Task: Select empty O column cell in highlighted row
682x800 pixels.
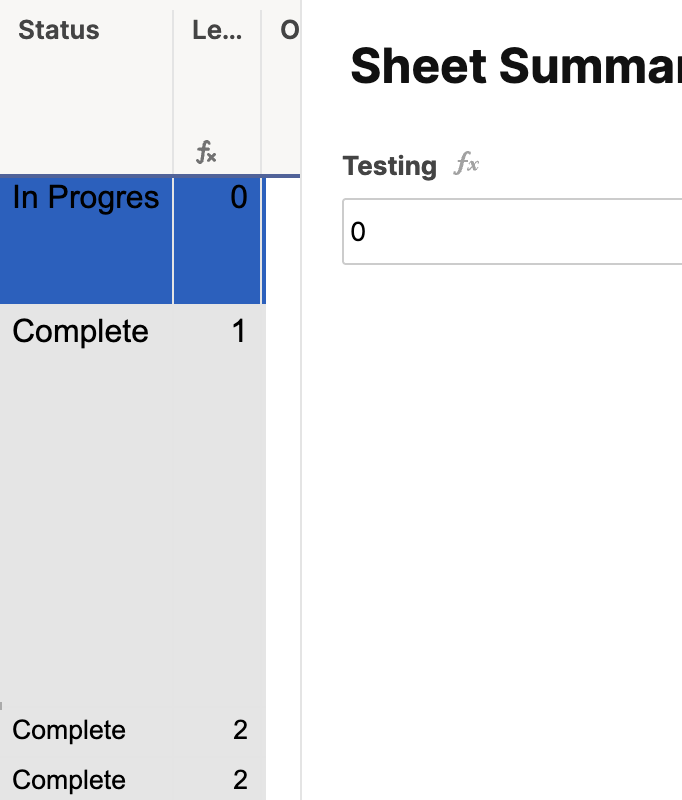Action: pos(283,240)
